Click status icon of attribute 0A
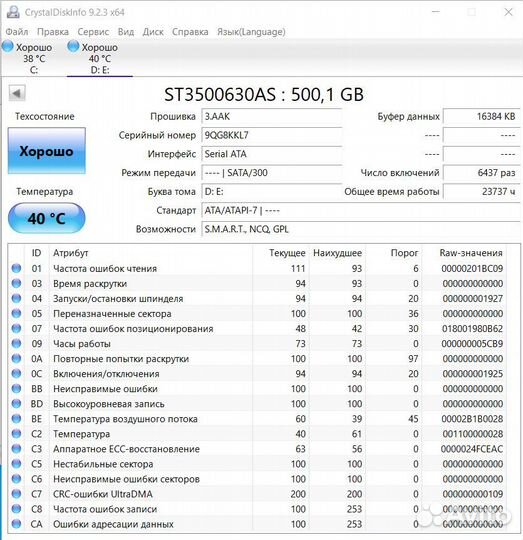 [16, 359]
